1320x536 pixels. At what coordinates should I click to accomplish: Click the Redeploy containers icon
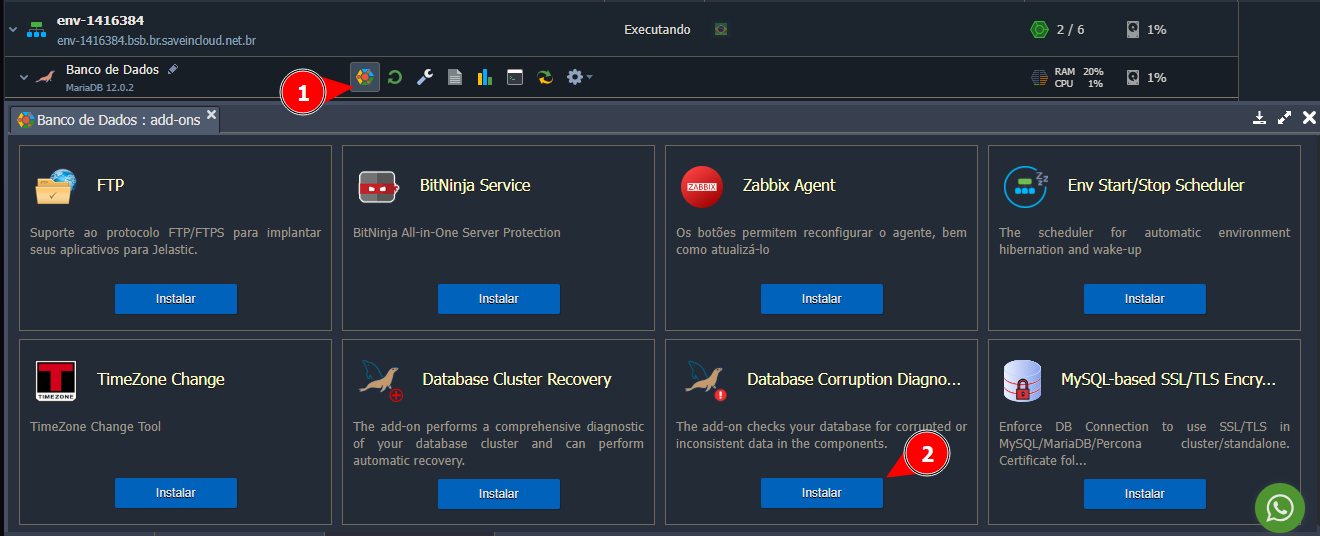(545, 77)
